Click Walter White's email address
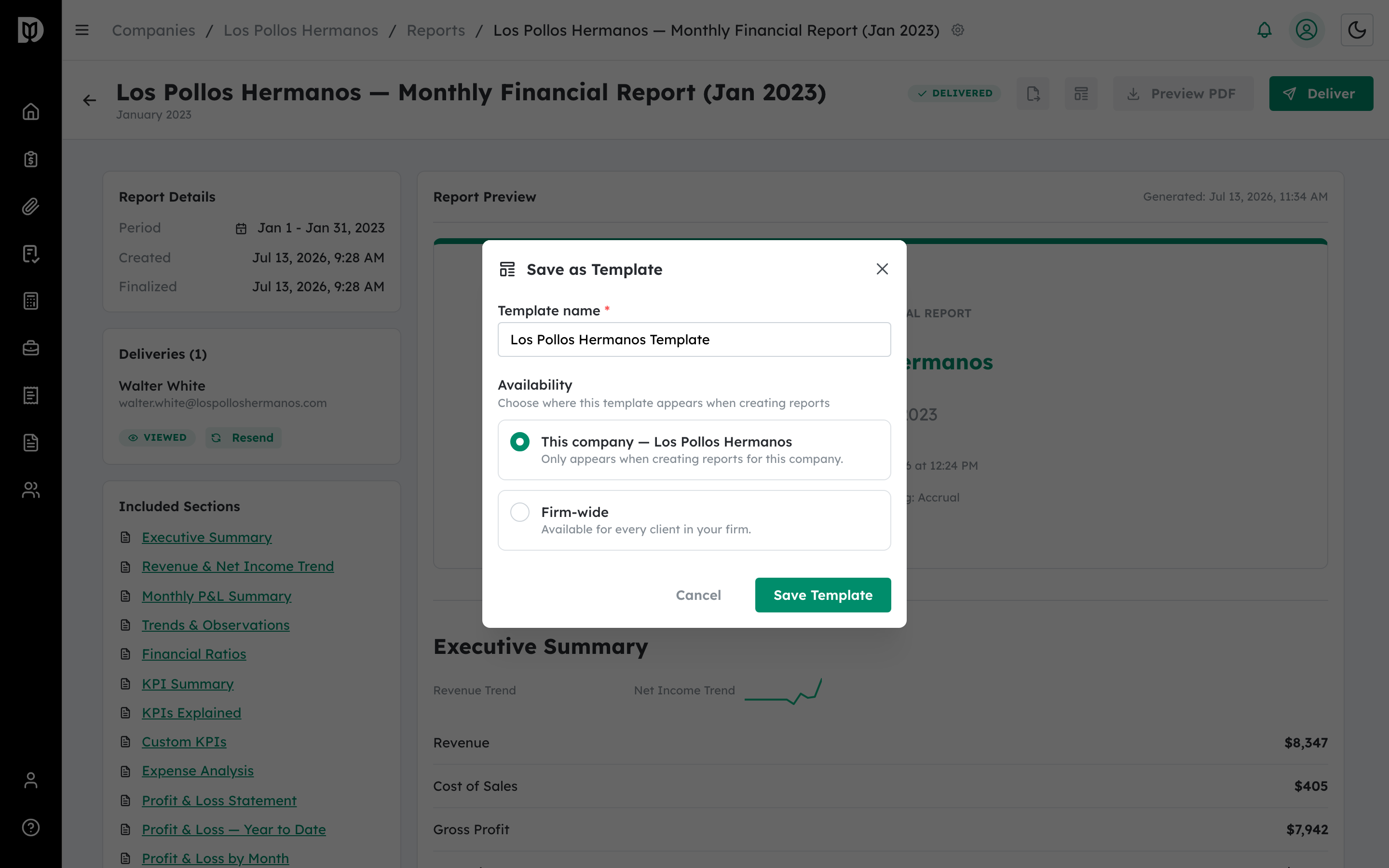The width and height of the screenshot is (1389, 868). 223,403
